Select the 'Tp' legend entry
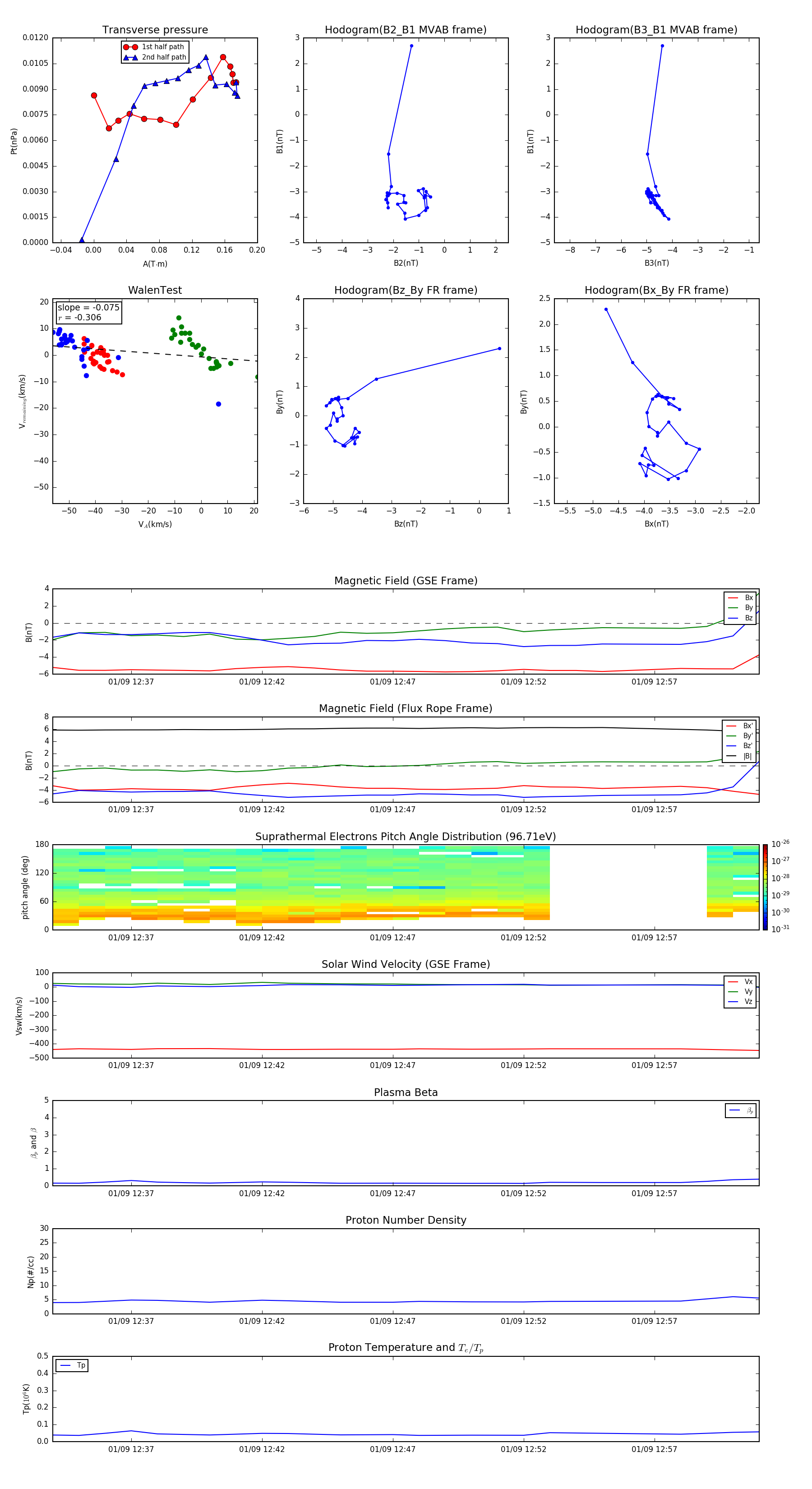Viewport: 812px width, 1489px height. pos(72,1365)
